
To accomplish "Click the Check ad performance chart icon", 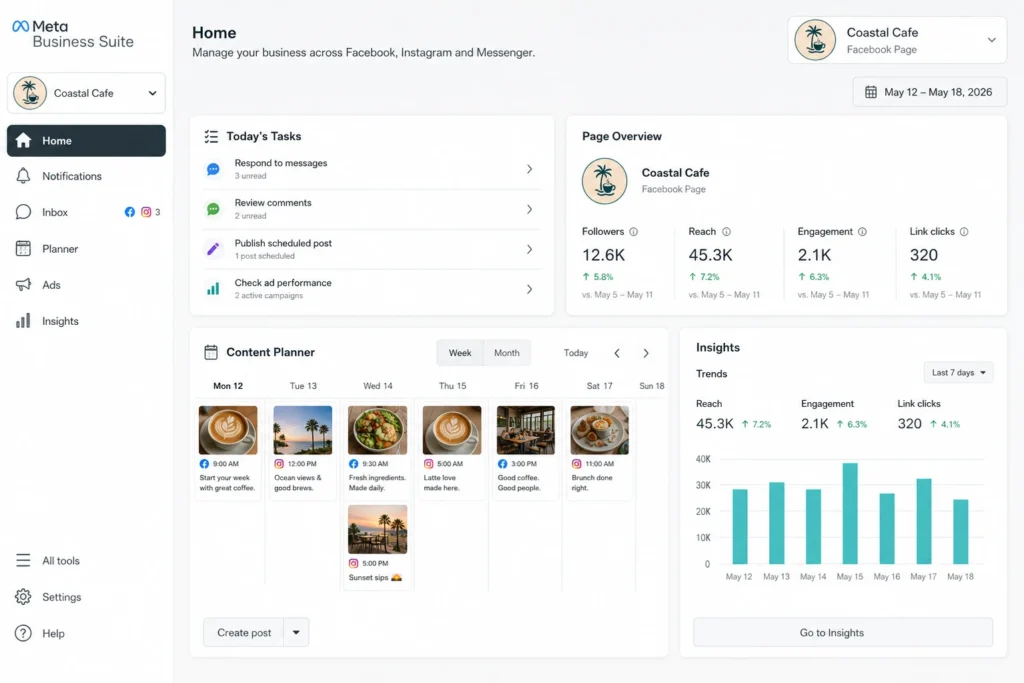I will point(213,289).
